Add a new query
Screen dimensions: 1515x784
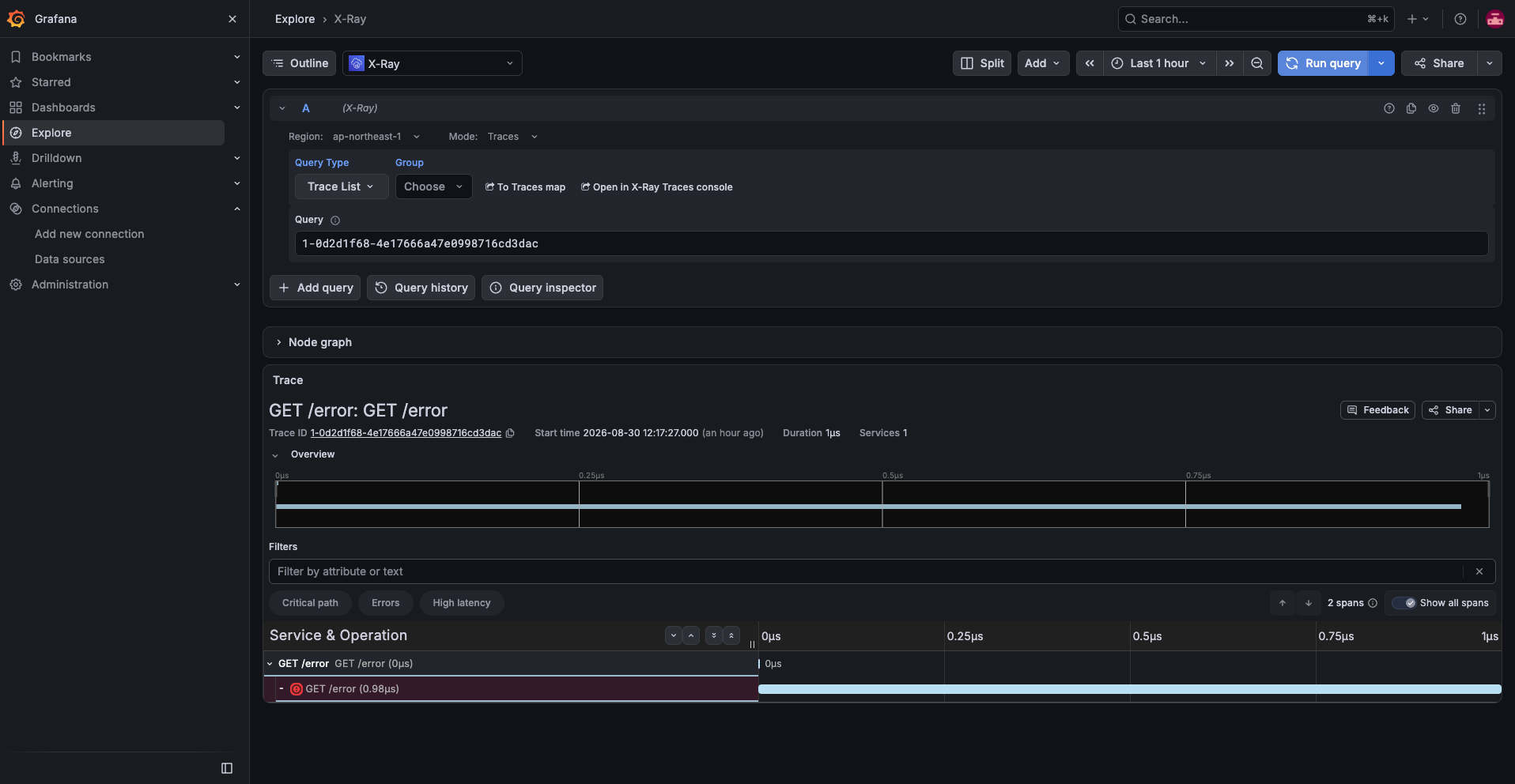pyautogui.click(x=315, y=288)
